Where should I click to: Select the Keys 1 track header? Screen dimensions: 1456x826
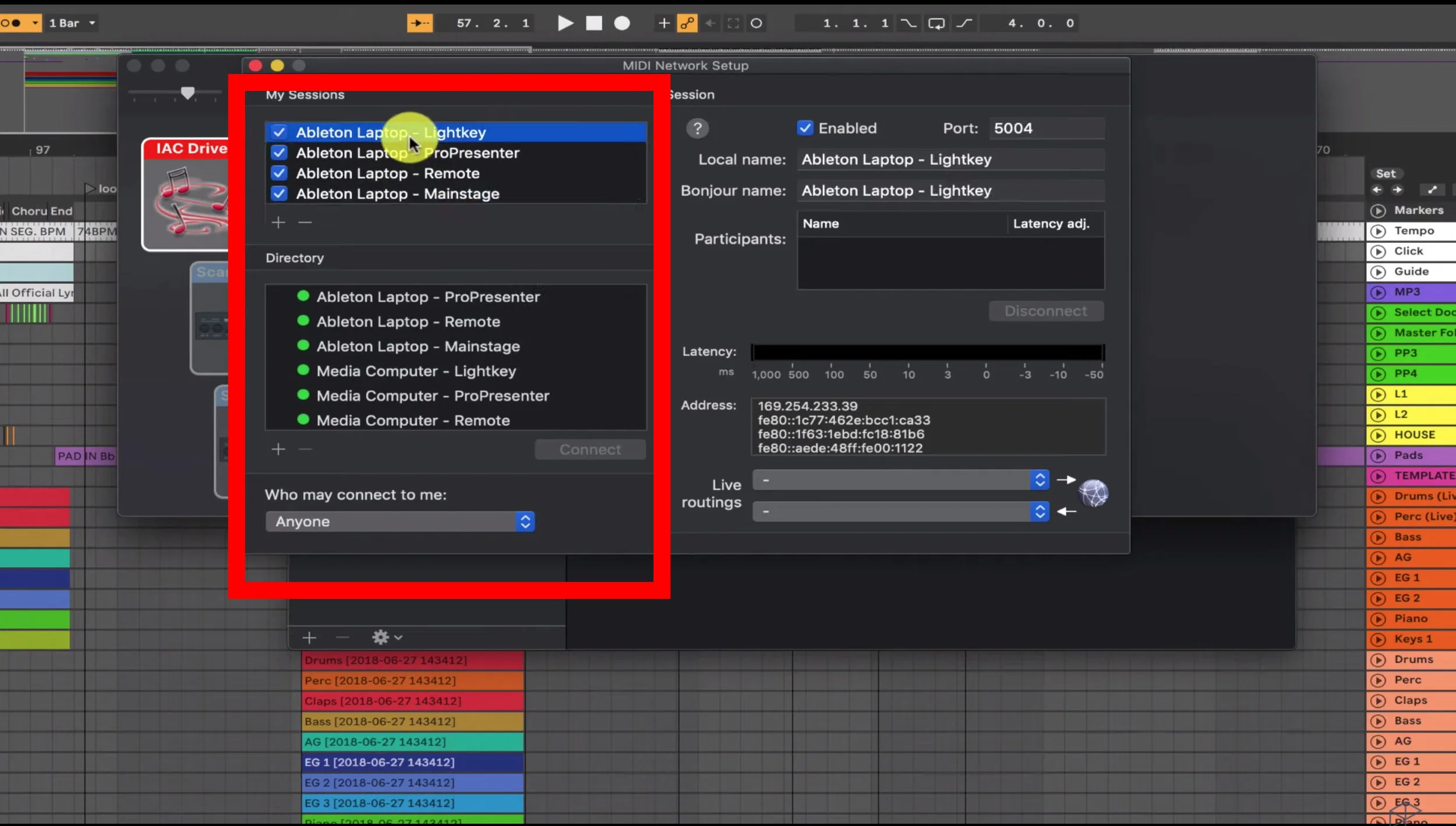[1411, 638]
